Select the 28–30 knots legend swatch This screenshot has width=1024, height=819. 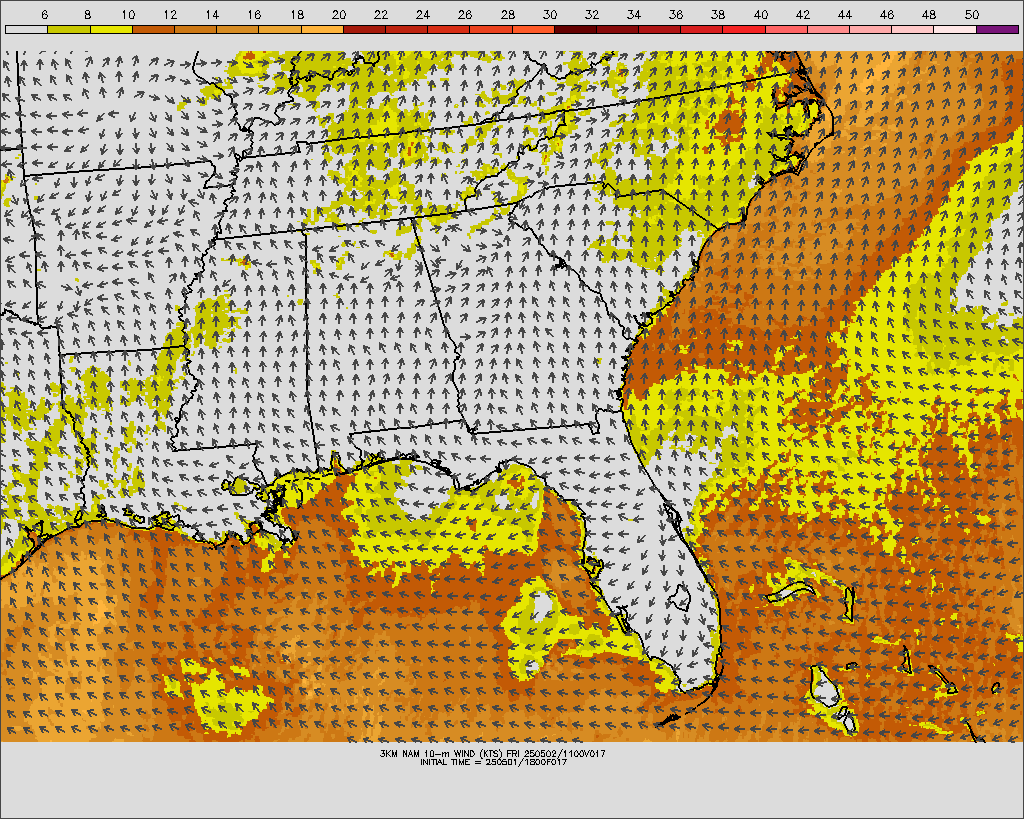(x=534, y=29)
